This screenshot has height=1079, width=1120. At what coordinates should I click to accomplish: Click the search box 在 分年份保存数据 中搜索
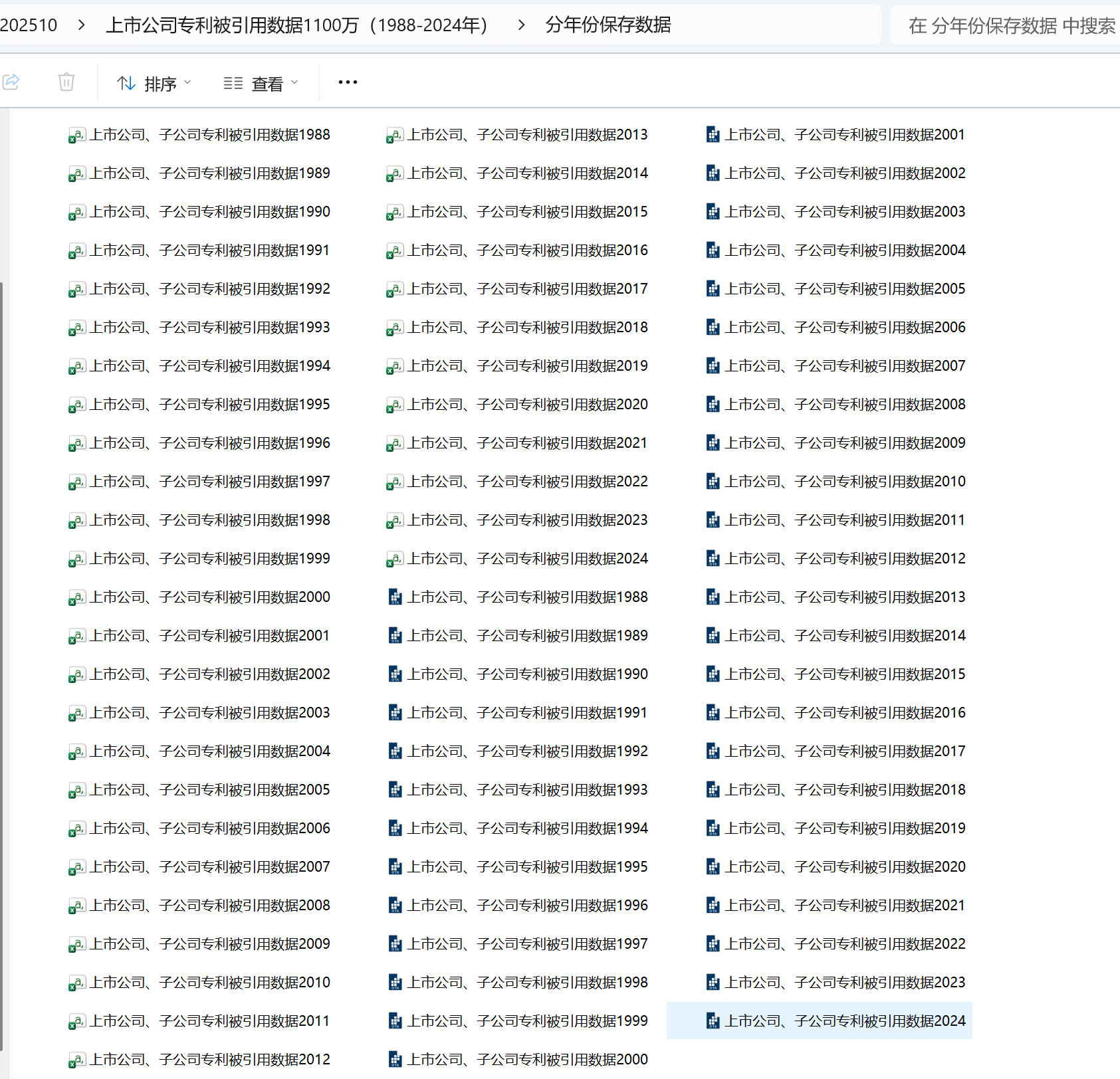[1010, 26]
